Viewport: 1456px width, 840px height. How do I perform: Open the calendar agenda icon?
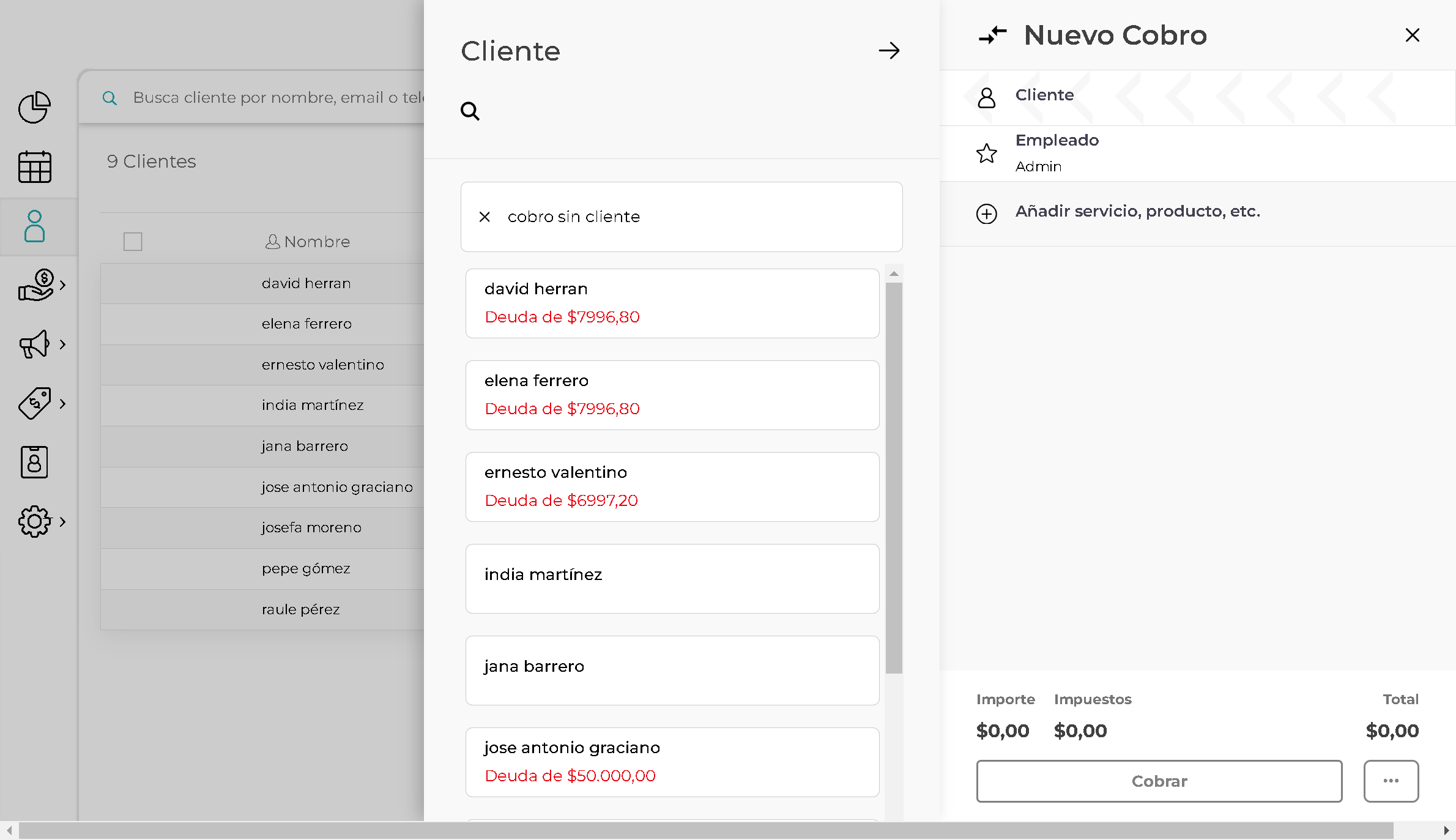point(34,166)
